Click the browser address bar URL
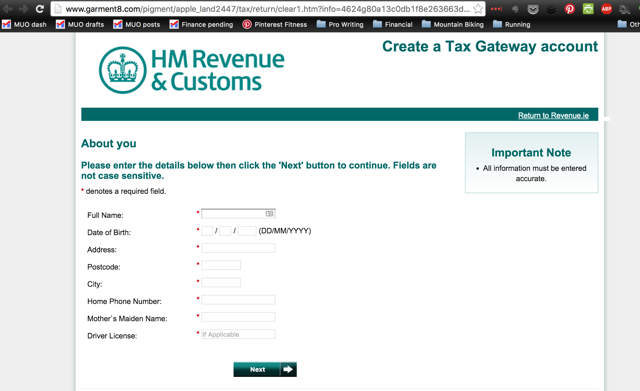 tap(267, 9)
